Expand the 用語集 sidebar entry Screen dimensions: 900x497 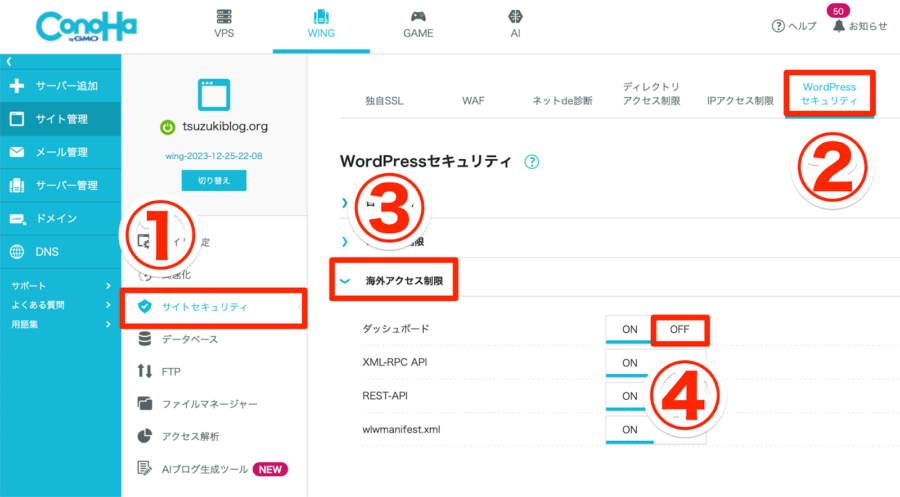tap(108, 324)
